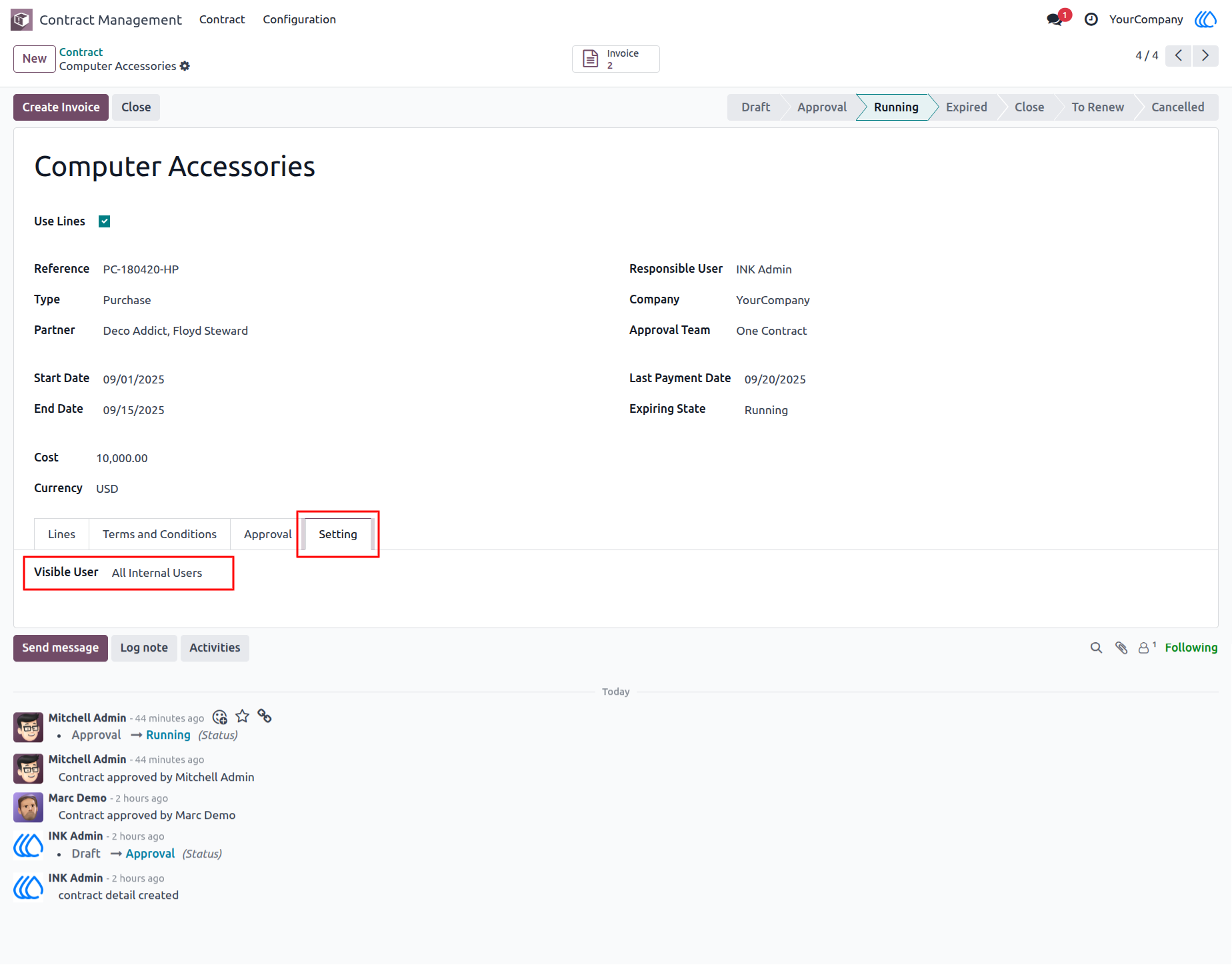Image resolution: width=1232 pixels, height=965 pixels.
Task: Click the Draft status stage
Action: pyautogui.click(x=755, y=107)
